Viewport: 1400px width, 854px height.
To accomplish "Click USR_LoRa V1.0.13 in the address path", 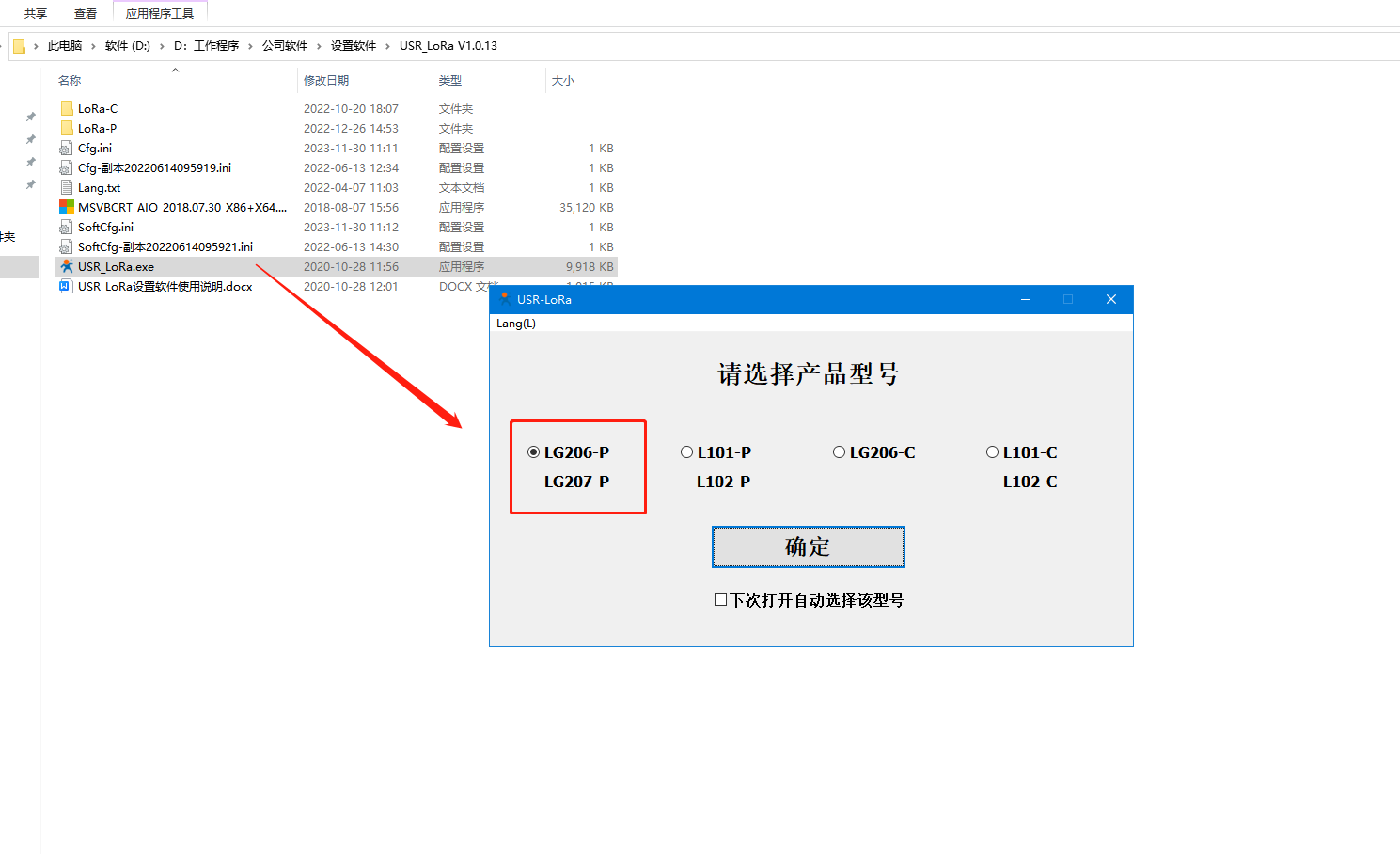I will click(448, 45).
